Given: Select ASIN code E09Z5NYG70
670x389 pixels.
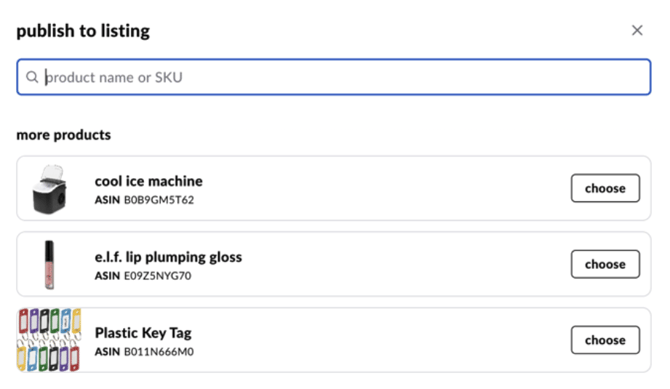Looking at the screenshot, I should [157, 276].
